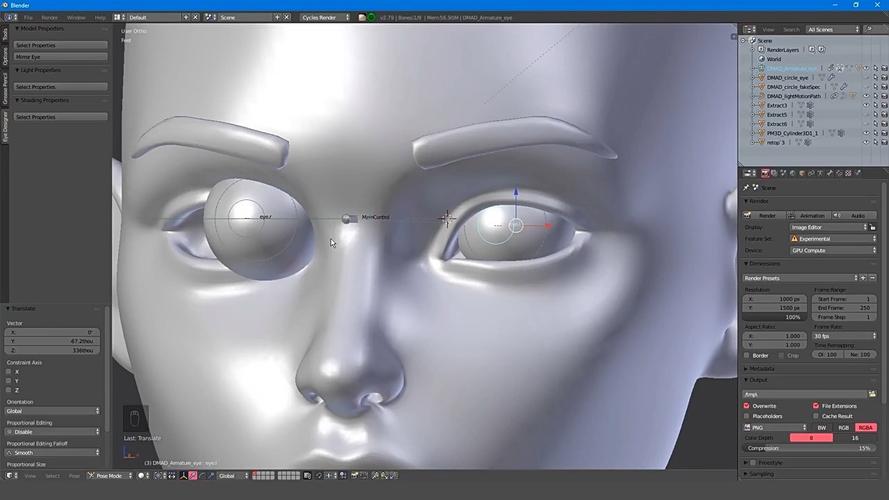Click the outliner editor type icon

[x=748, y=29]
